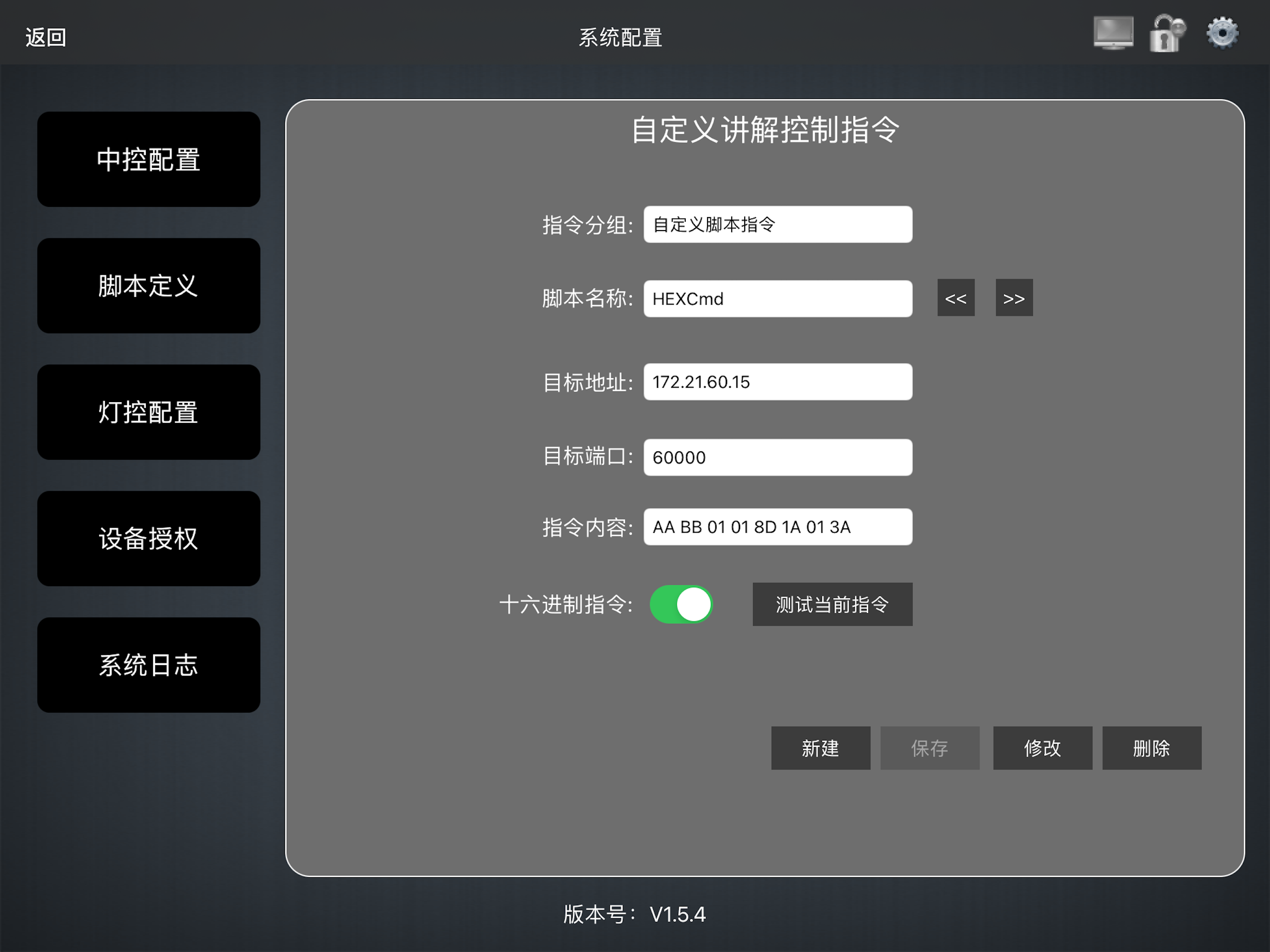Open the 设备授权 section

[149, 538]
